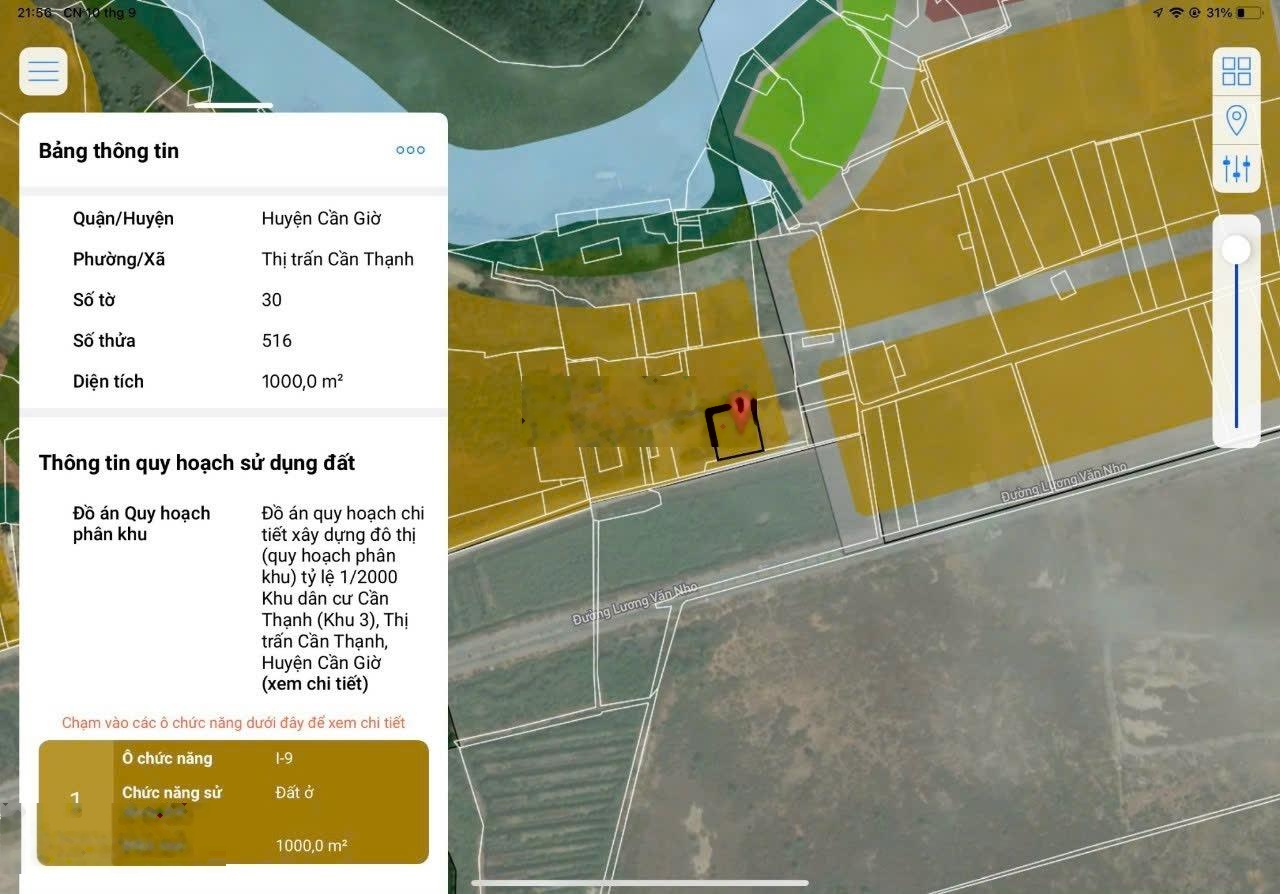The height and width of the screenshot is (894, 1280).
Task: Tap the panel drag handle bar
Action: 233,105
